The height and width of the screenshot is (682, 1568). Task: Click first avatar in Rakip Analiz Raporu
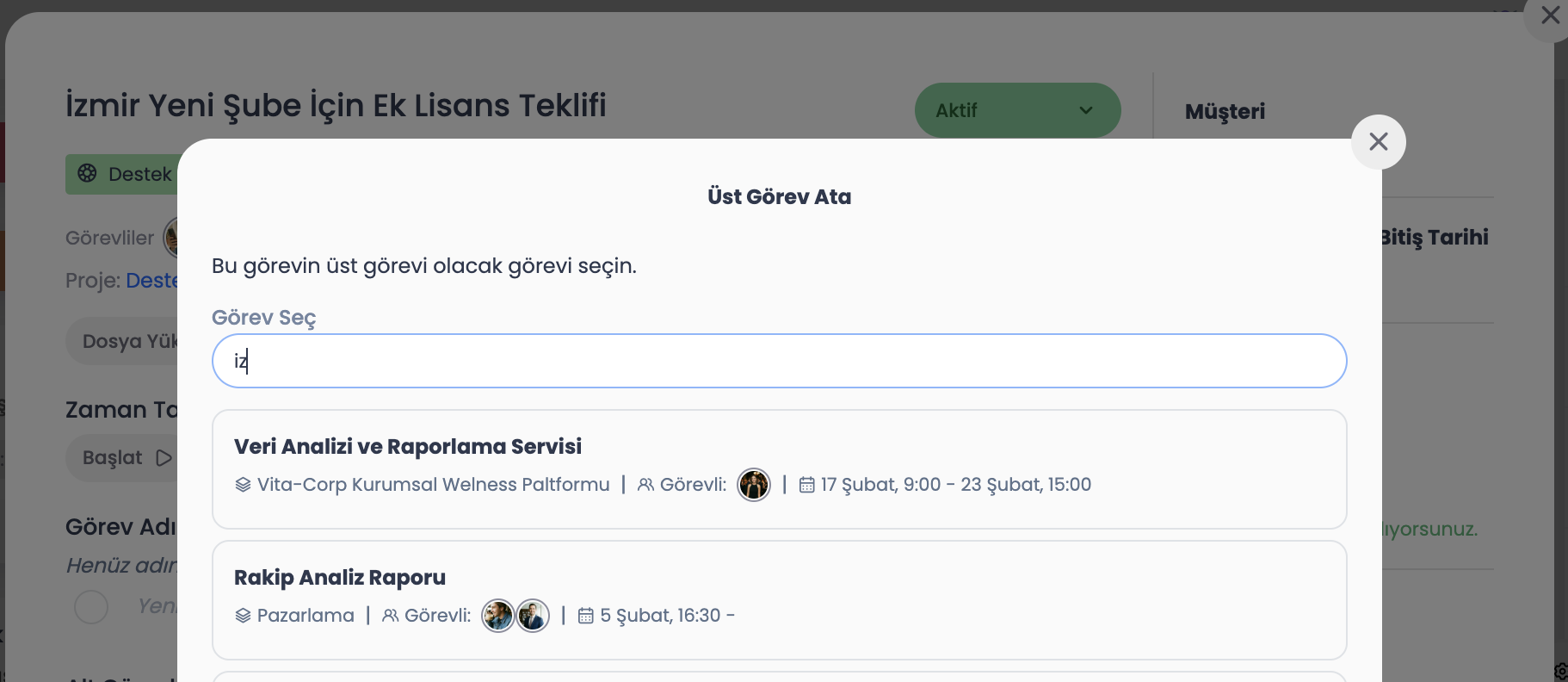pyautogui.click(x=497, y=616)
